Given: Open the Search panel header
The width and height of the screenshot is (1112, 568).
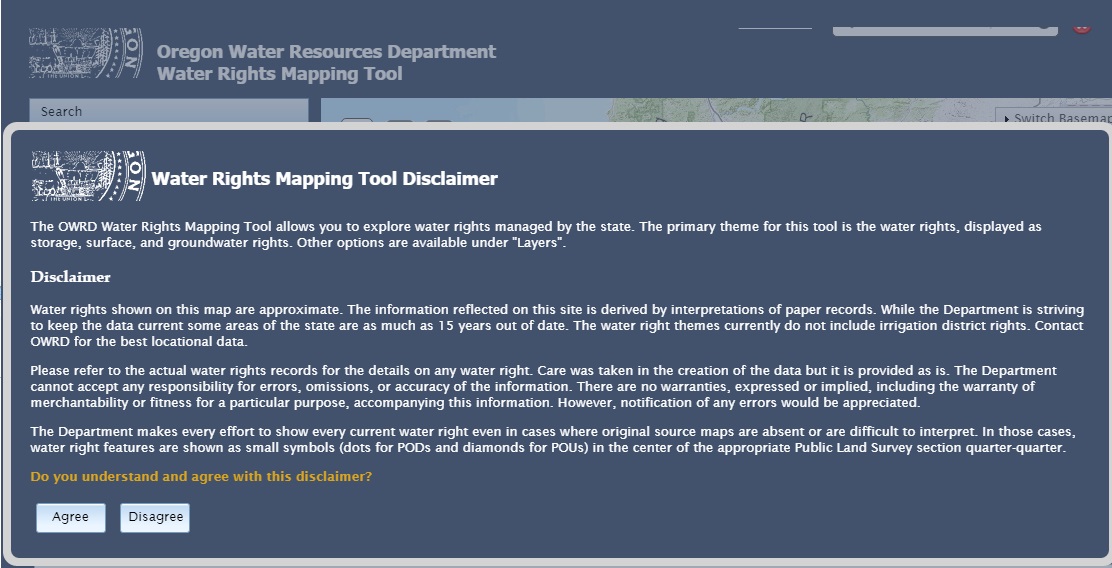Looking at the screenshot, I should pyautogui.click(x=169, y=111).
